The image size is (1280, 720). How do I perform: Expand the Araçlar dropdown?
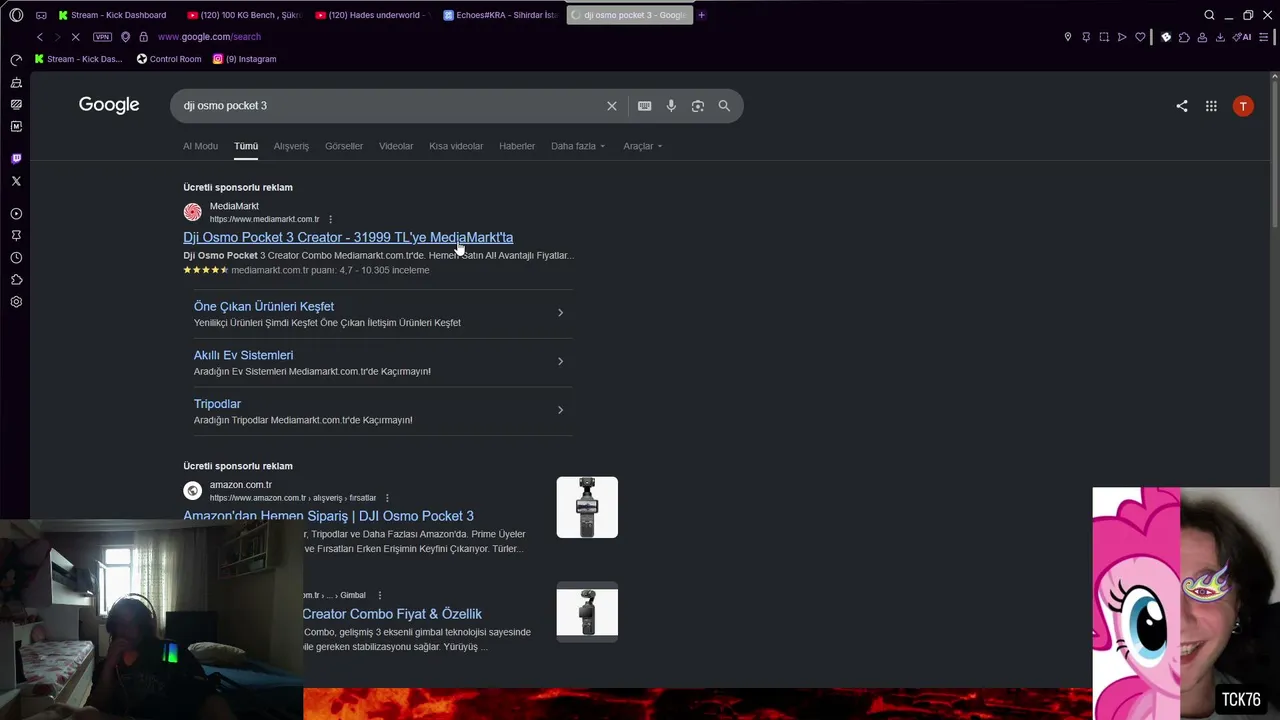point(643,146)
